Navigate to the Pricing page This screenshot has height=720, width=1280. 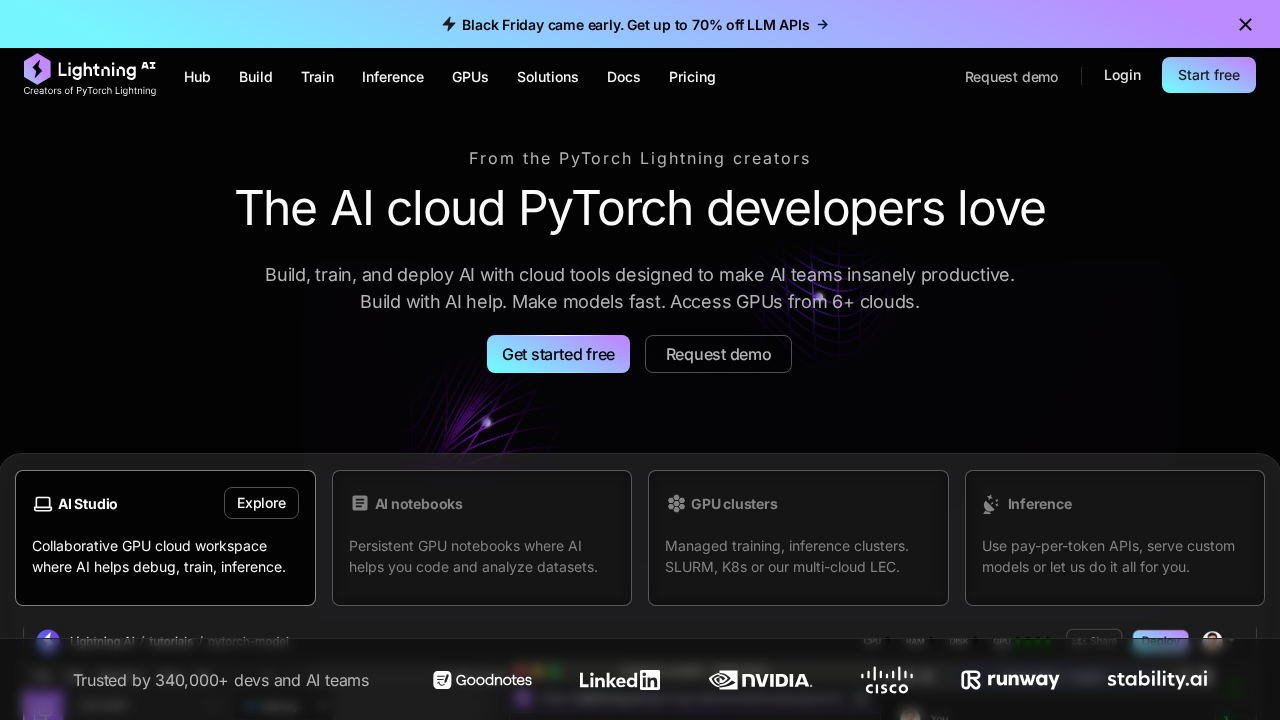pyautogui.click(x=692, y=77)
